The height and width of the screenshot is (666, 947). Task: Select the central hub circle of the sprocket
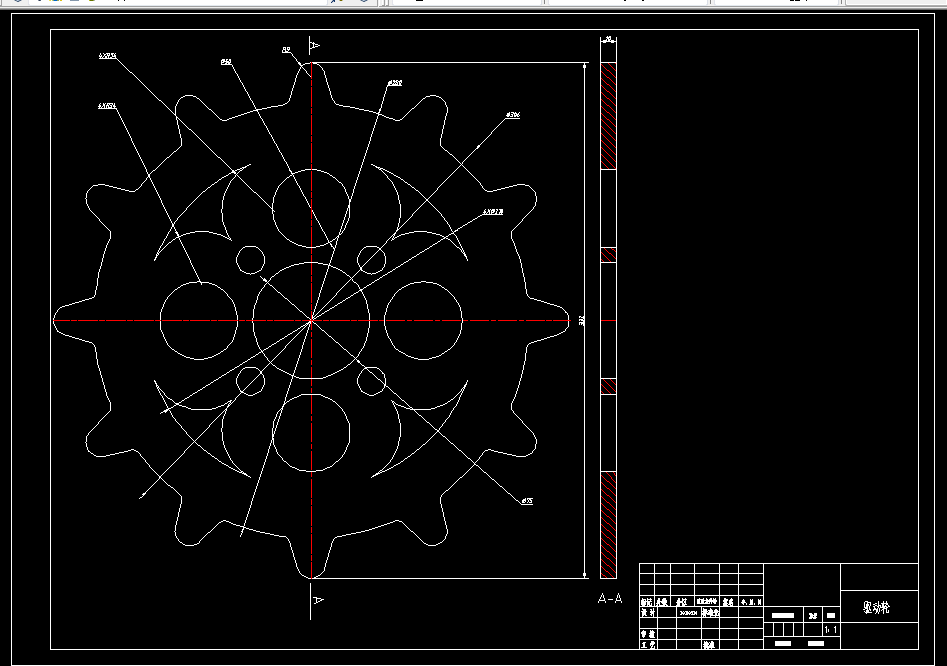(x=311, y=321)
